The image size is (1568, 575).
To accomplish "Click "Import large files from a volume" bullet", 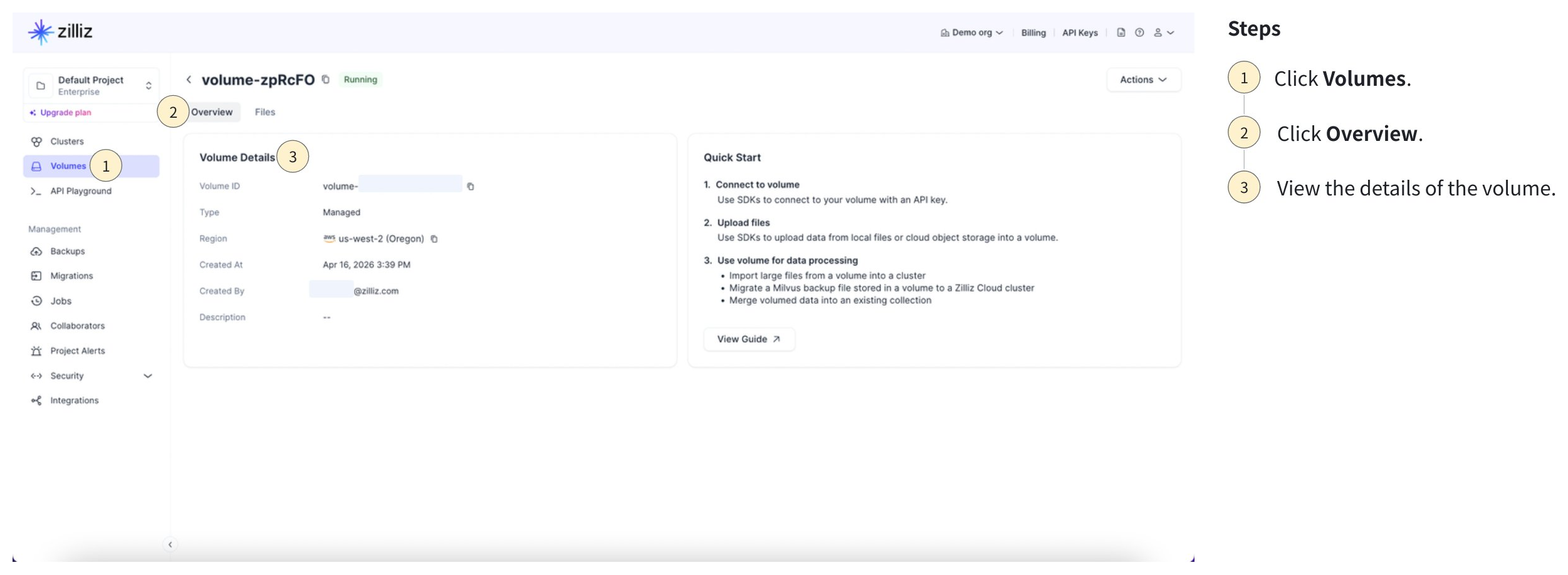I will coord(827,276).
